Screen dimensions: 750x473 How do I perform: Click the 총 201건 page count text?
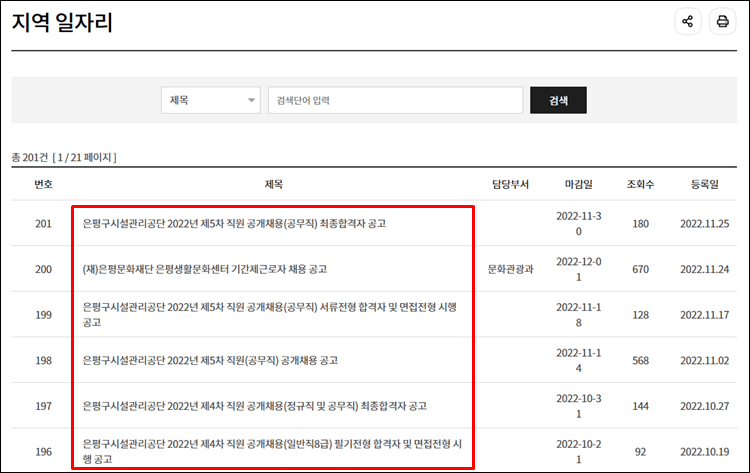click(x=64, y=157)
